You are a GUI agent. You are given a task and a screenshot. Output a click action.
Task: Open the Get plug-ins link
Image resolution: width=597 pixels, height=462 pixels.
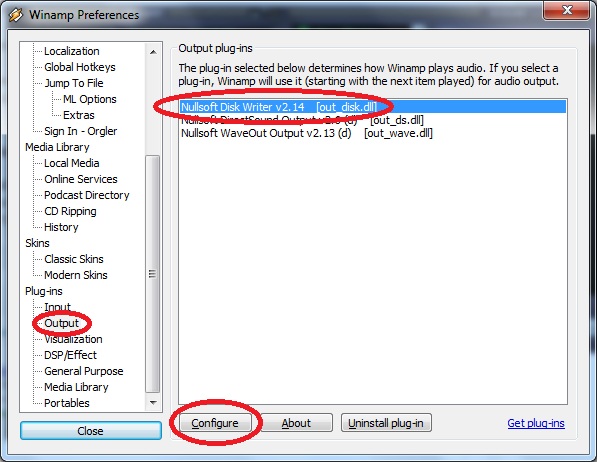536,423
